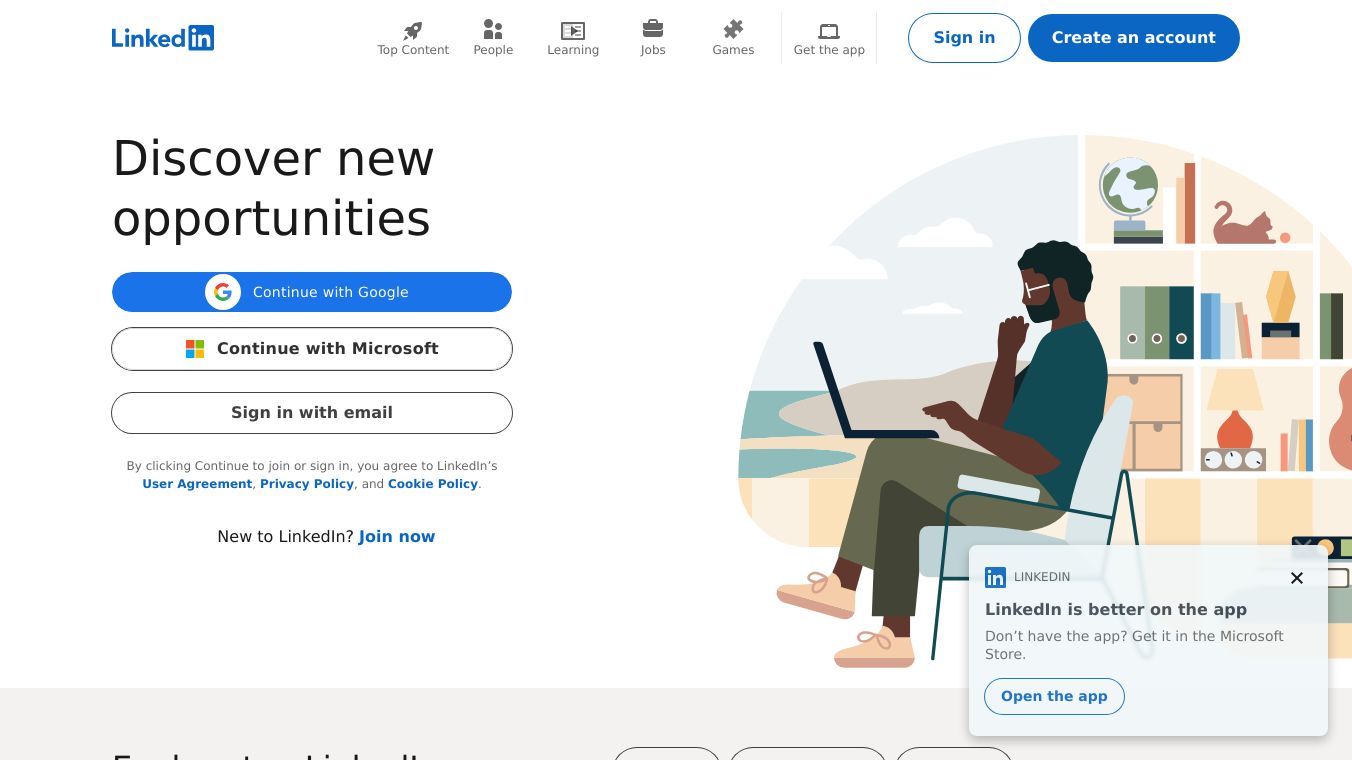Open Games via the puzzle piece icon
This screenshot has height=760, width=1352.
point(733,30)
